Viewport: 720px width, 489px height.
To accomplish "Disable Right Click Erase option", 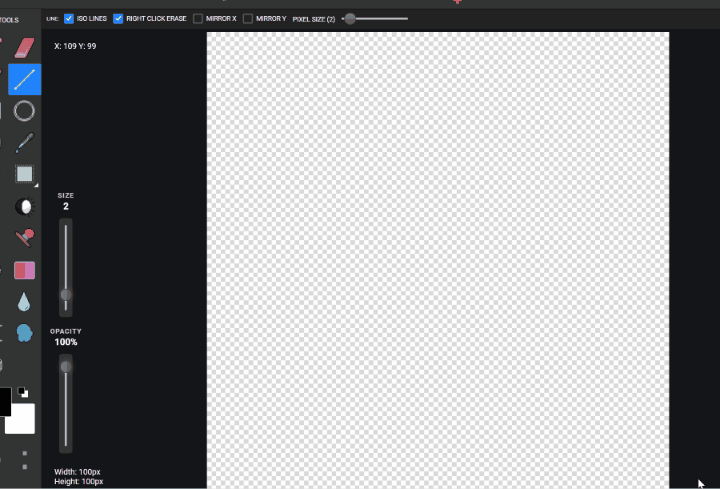I will [x=118, y=19].
